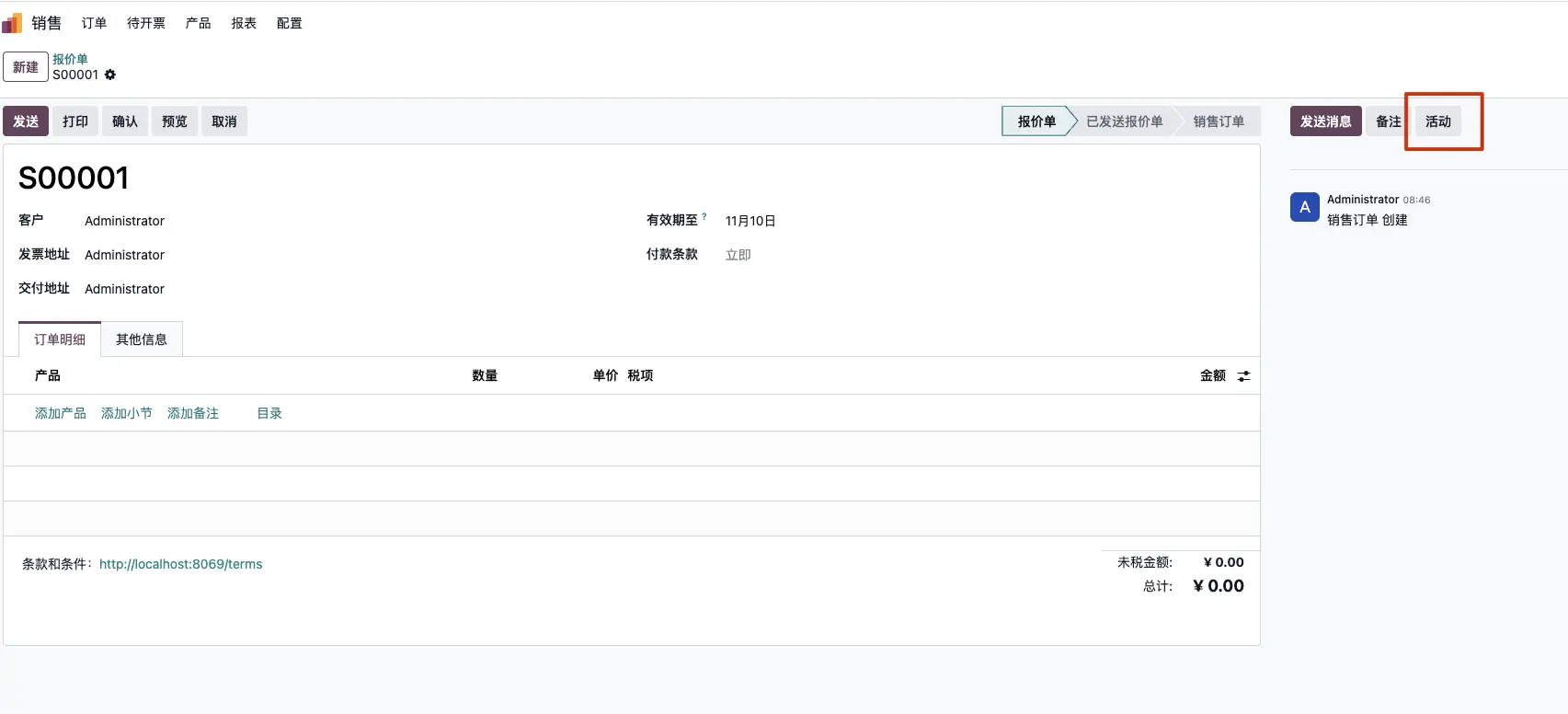The height and width of the screenshot is (714, 1568).
Task: Click the gear icon beside S00001
Action: [110, 75]
